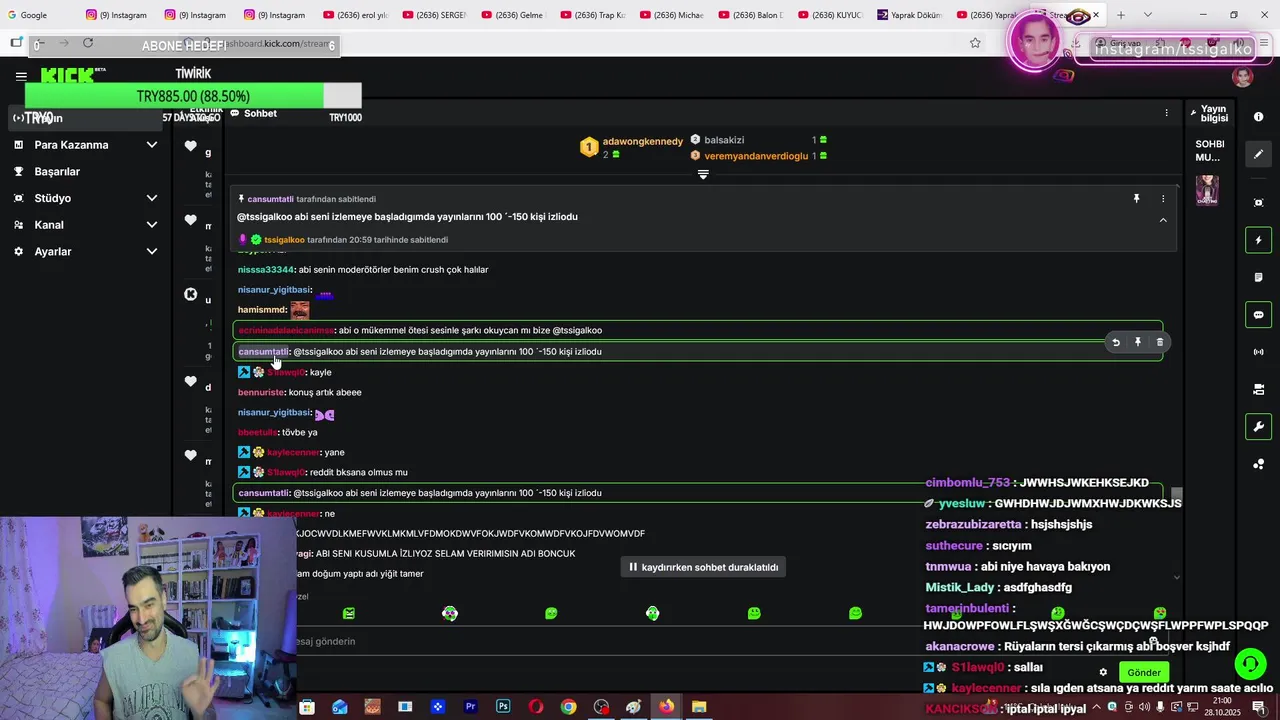Click the pencil edit icon in right sidebar
The height and width of the screenshot is (720, 1280).
click(1258, 154)
